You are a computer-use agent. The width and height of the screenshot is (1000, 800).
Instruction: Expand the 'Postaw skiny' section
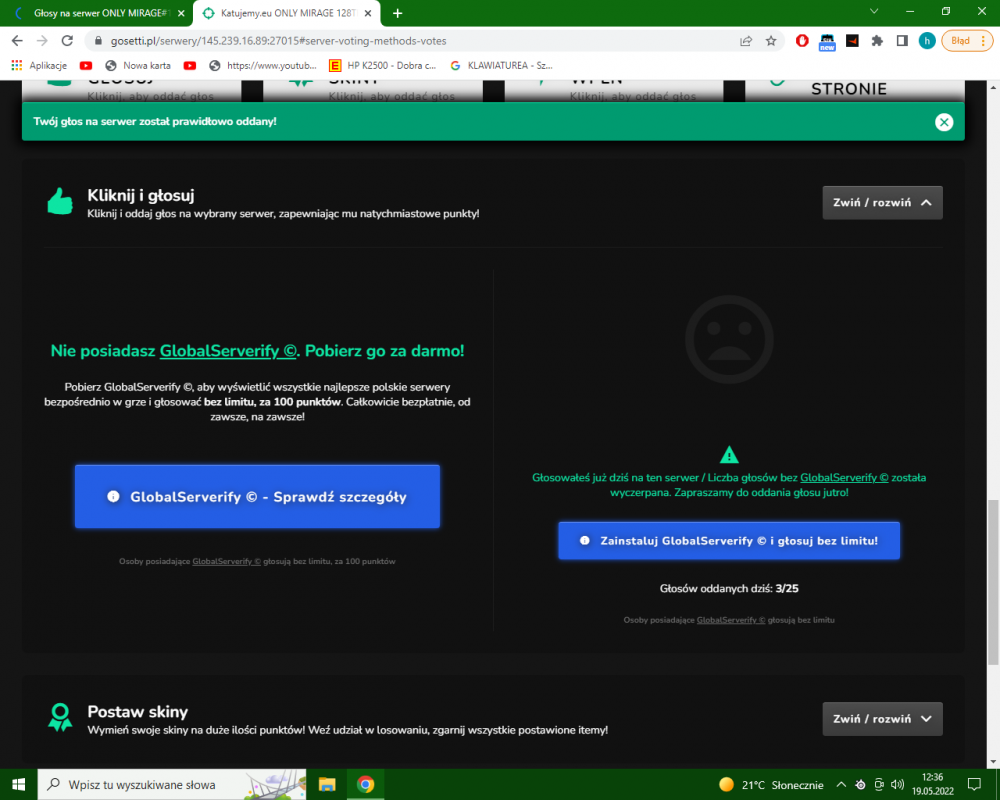pos(882,719)
